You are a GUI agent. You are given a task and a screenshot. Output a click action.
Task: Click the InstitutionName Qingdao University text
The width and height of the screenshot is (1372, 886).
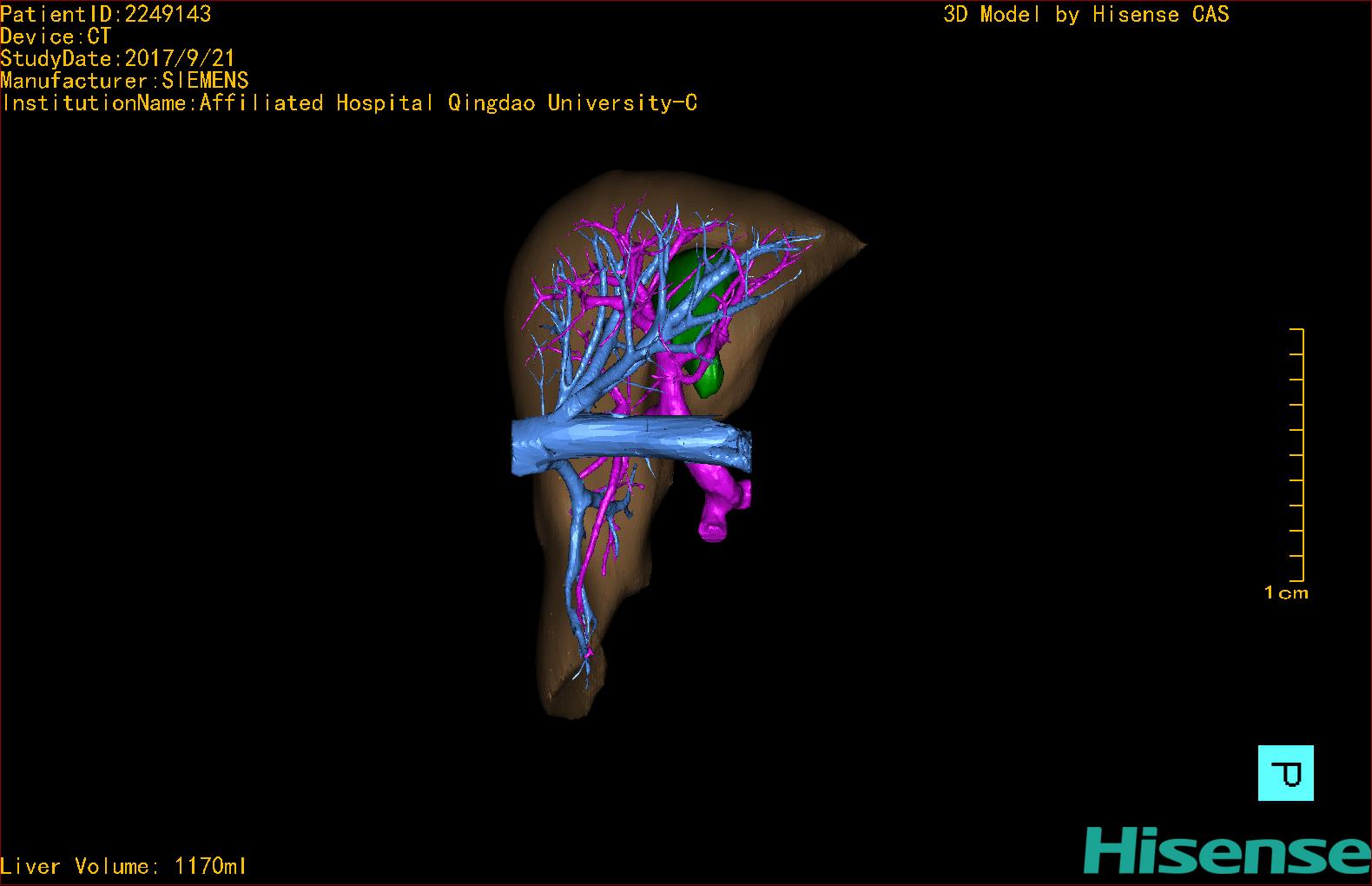pos(349,103)
